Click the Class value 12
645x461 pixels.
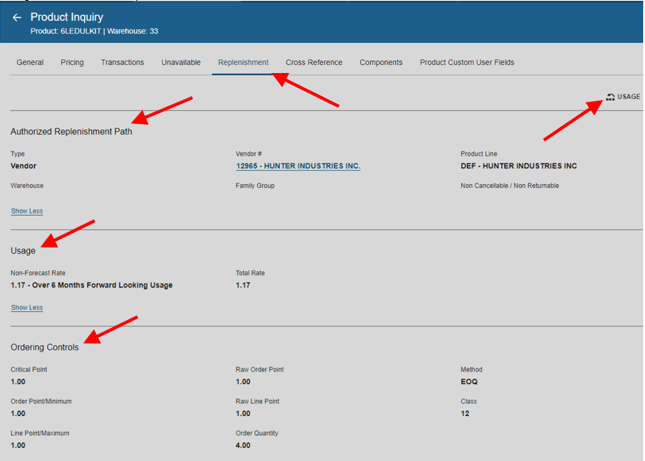click(x=465, y=413)
